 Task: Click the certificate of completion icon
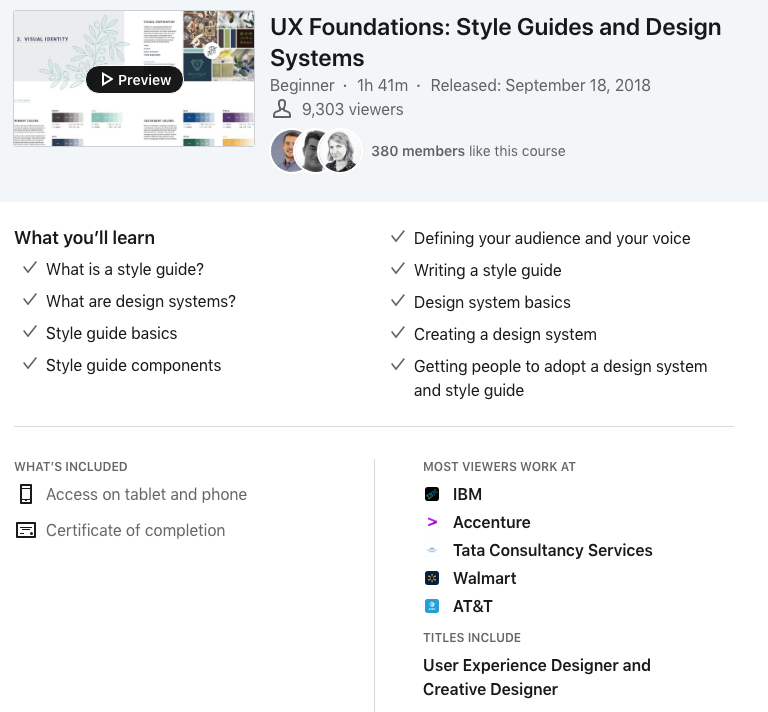pyautogui.click(x=26, y=530)
